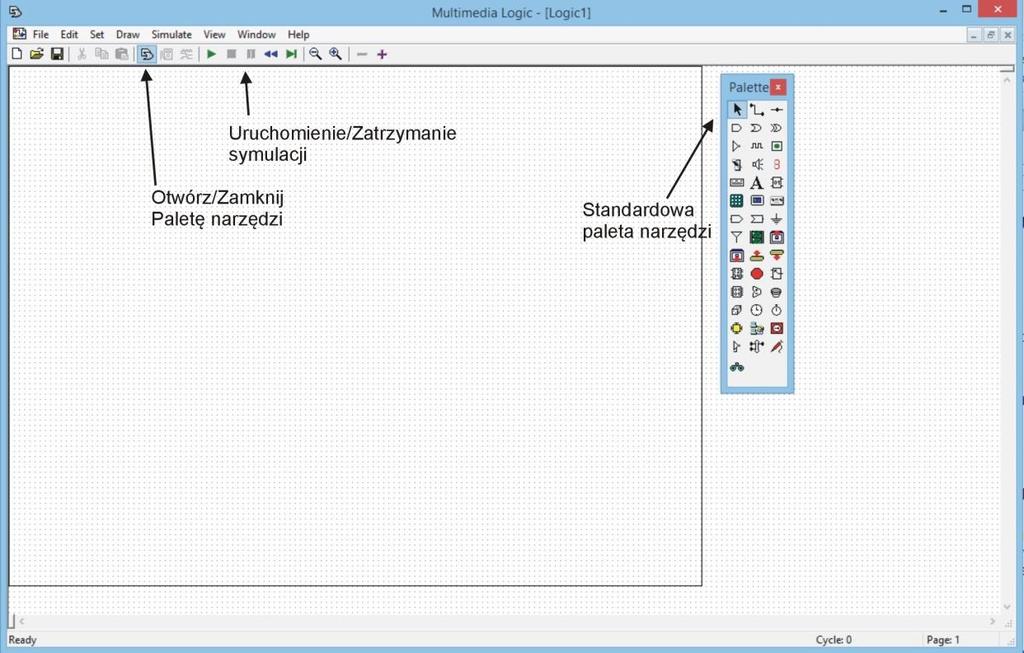Open the Set menu

[97, 35]
